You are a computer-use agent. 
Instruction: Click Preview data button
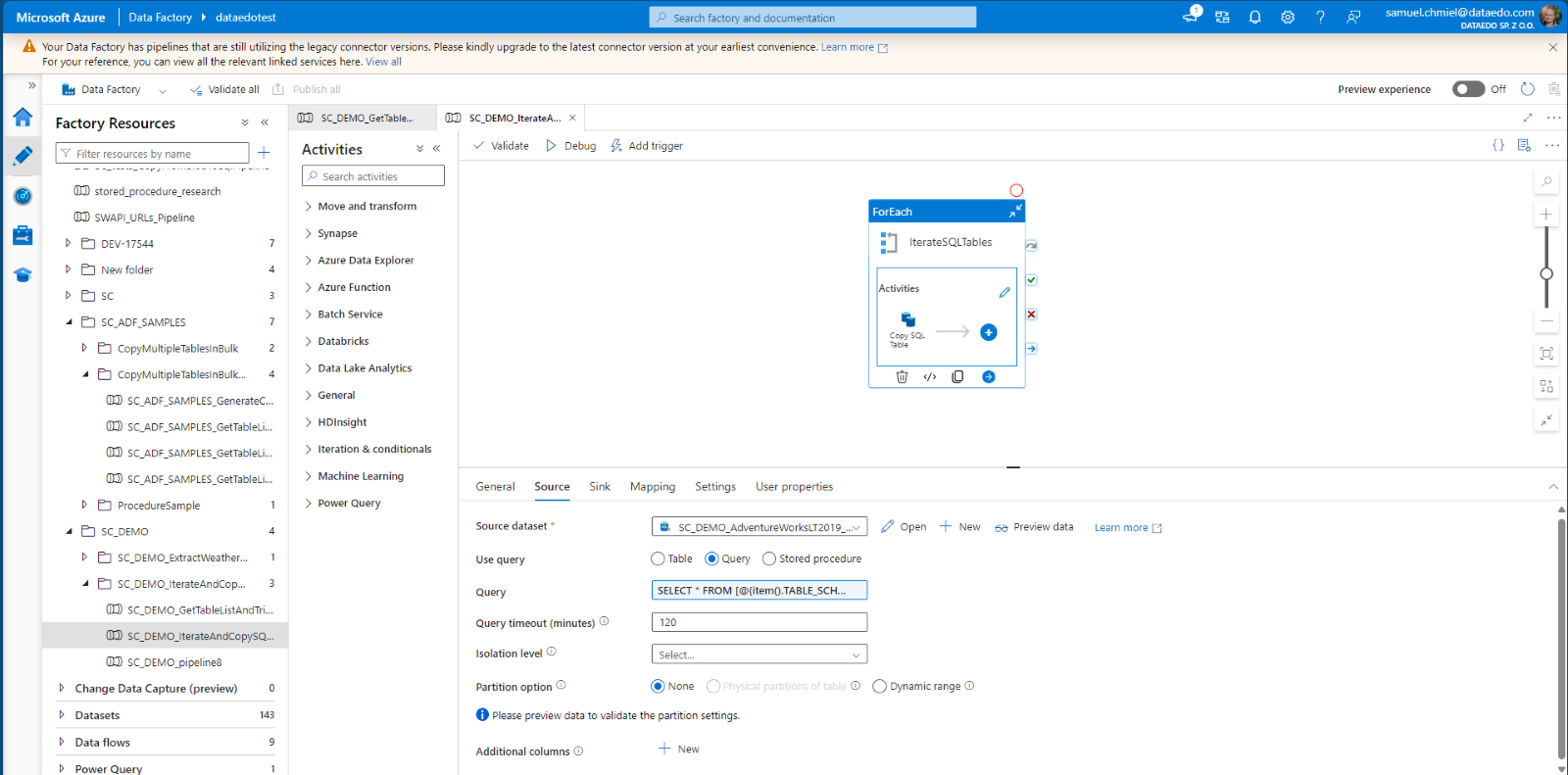click(1034, 527)
